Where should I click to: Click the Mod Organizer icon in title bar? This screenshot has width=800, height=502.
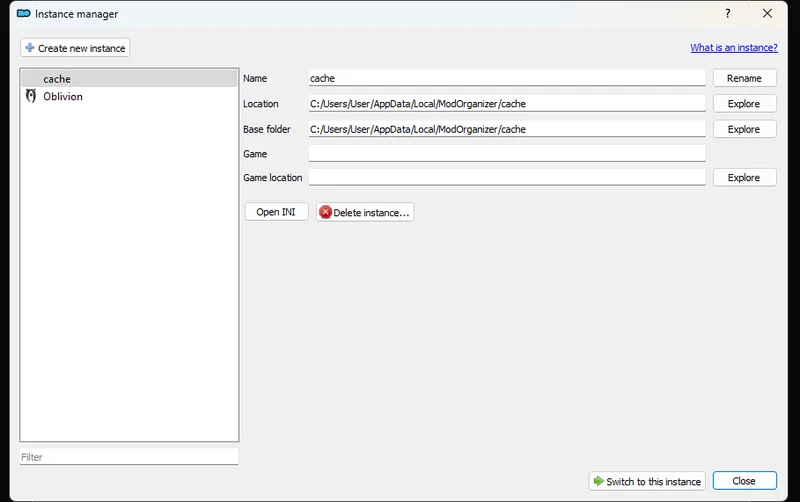[24, 14]
